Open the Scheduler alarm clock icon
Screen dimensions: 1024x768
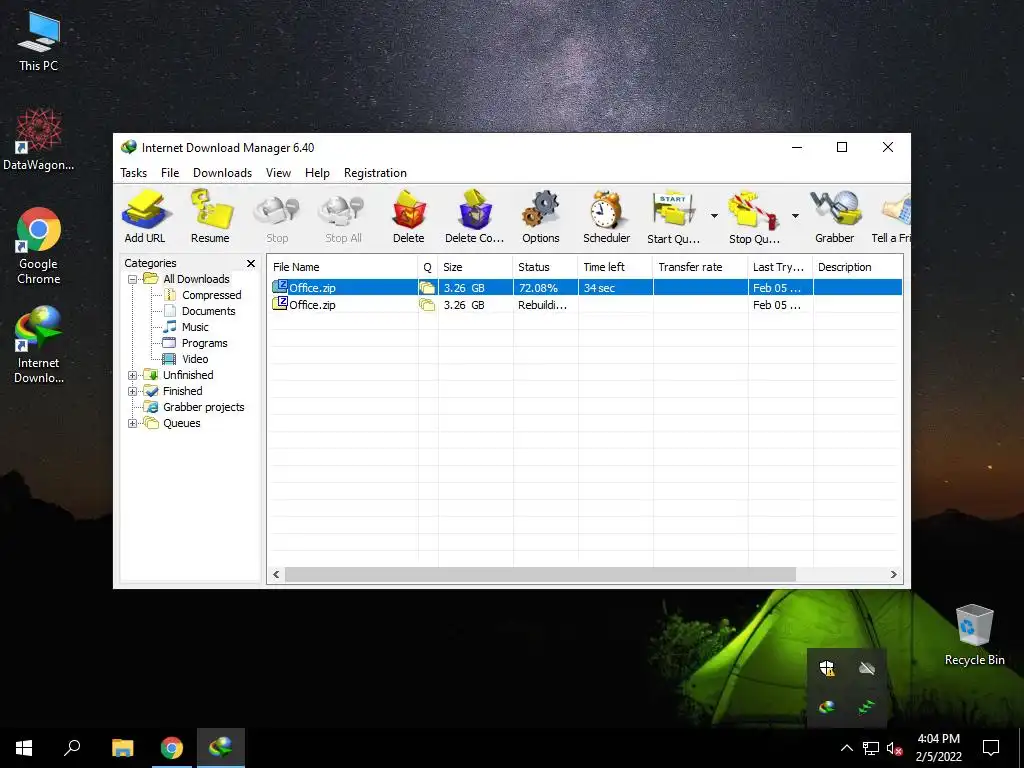click(607, 216)
